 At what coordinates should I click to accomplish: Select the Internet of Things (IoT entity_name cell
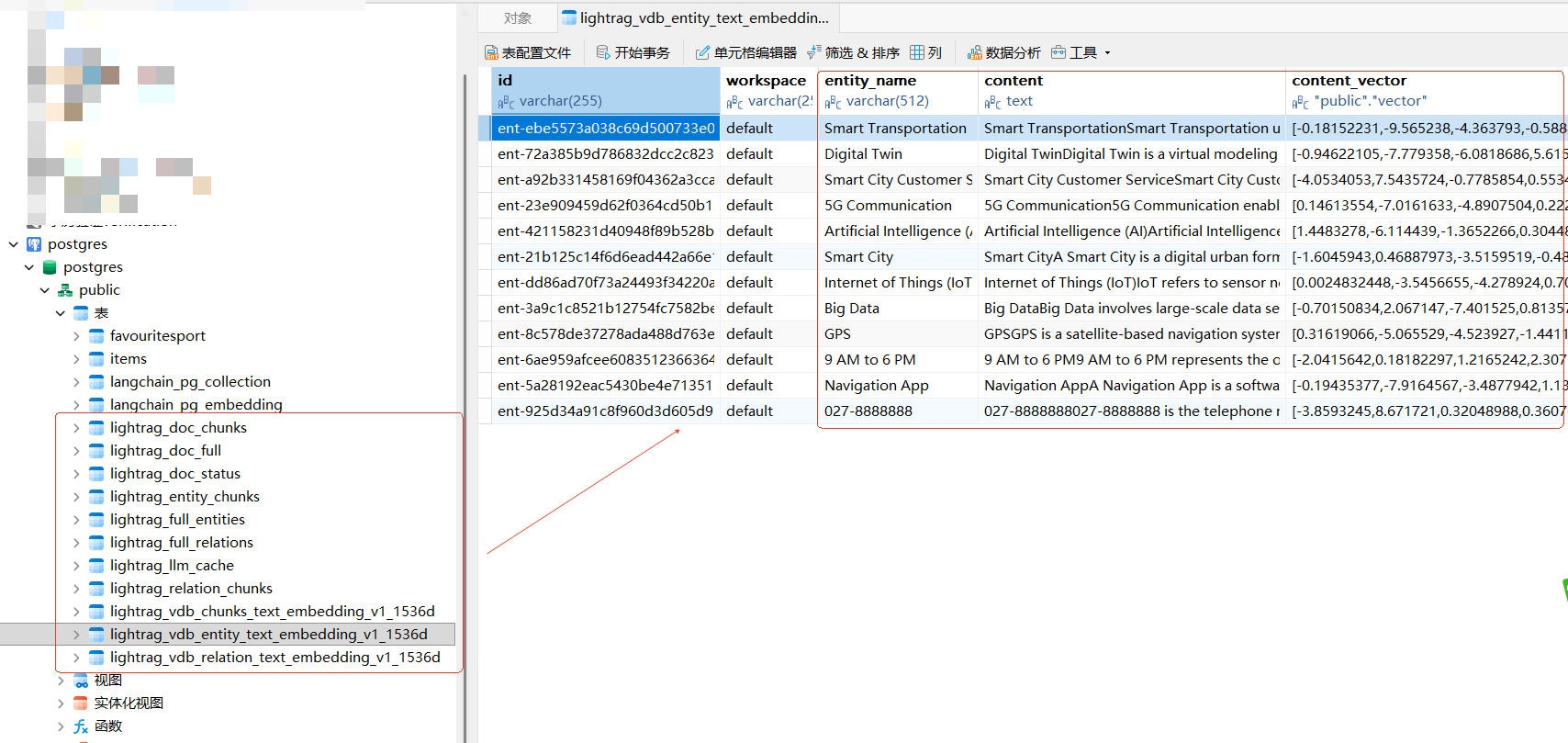(898, 283)
